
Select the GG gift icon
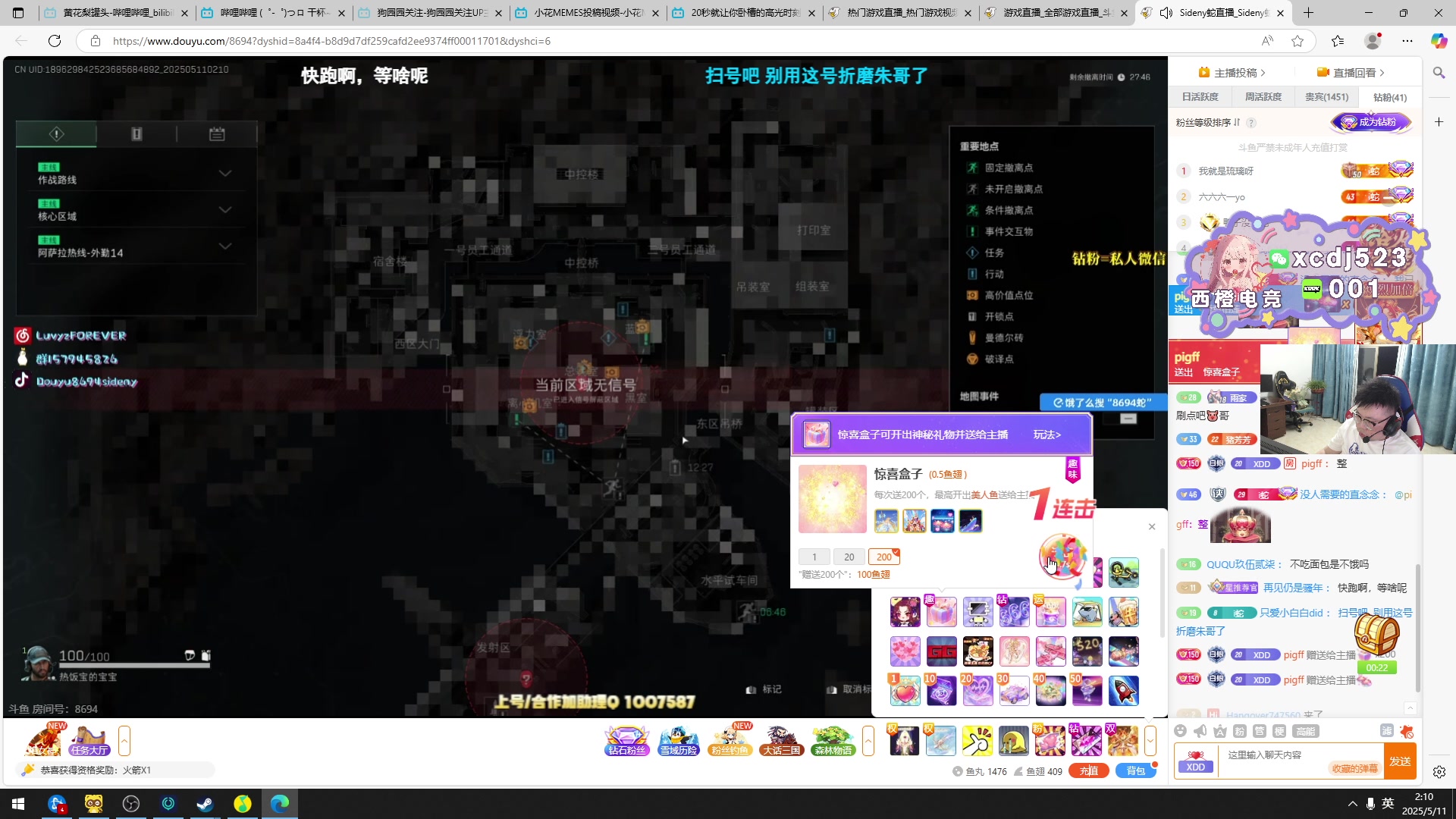[941, 651]
